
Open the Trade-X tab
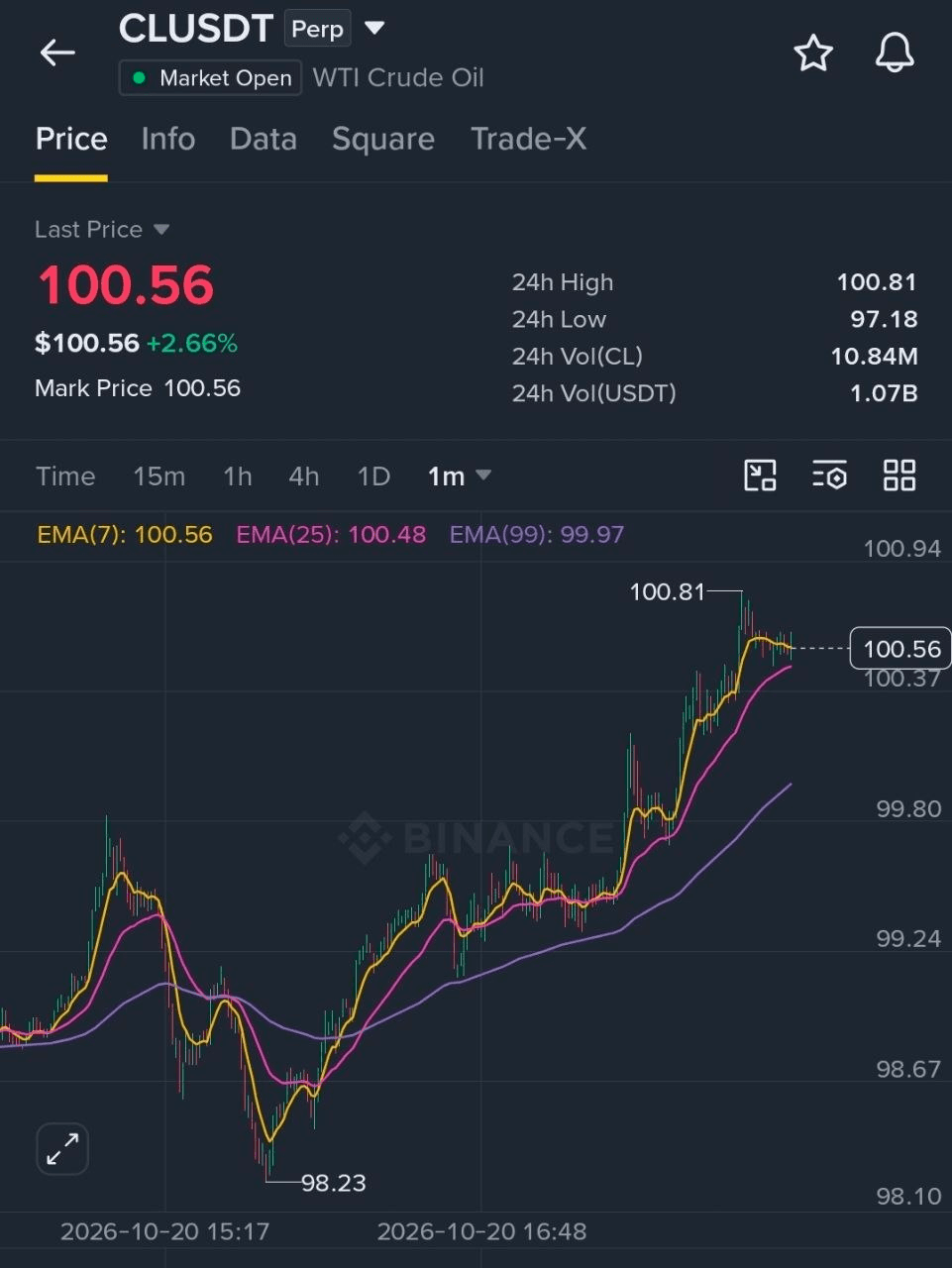click(x=529, y=139)
